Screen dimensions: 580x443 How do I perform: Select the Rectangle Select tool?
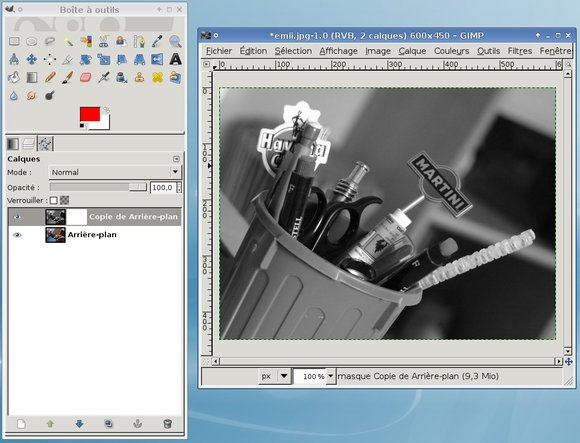point(14,41)
